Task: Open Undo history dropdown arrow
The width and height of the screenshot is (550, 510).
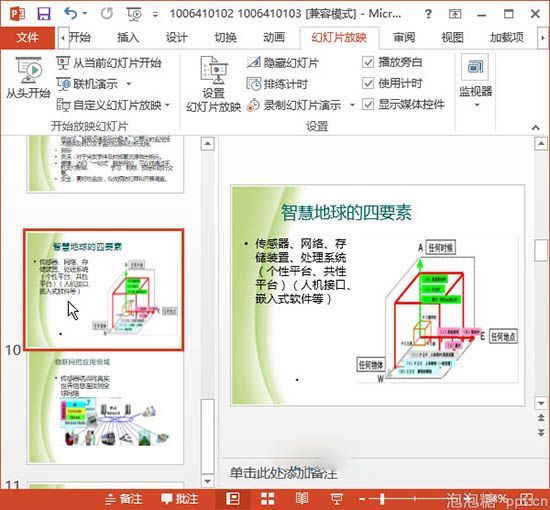Action: (x=85, y=14)
